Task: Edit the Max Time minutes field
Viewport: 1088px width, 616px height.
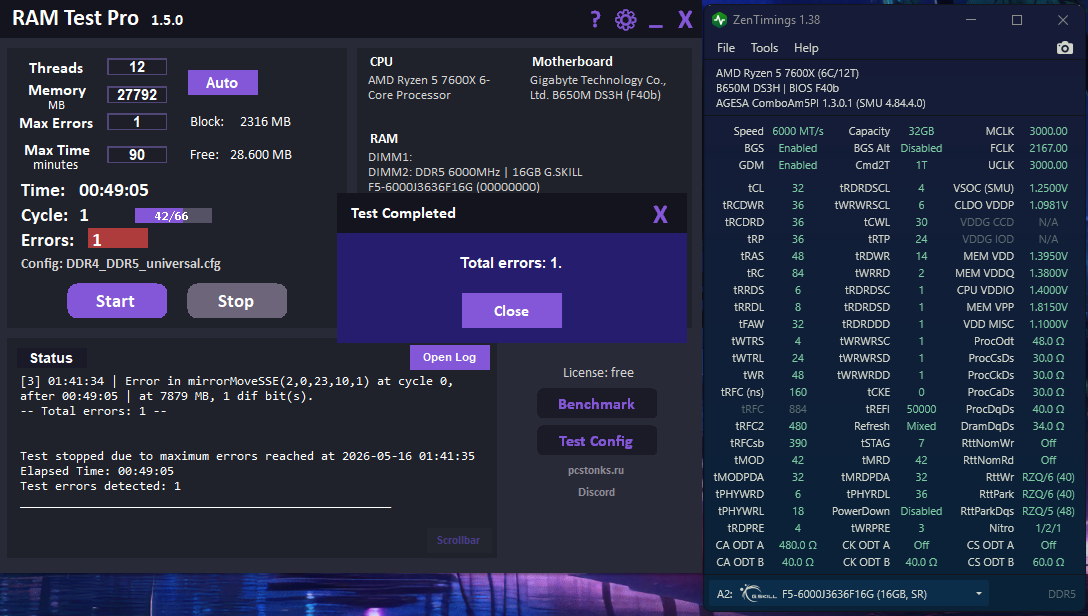Action: (x=137, y=154)
